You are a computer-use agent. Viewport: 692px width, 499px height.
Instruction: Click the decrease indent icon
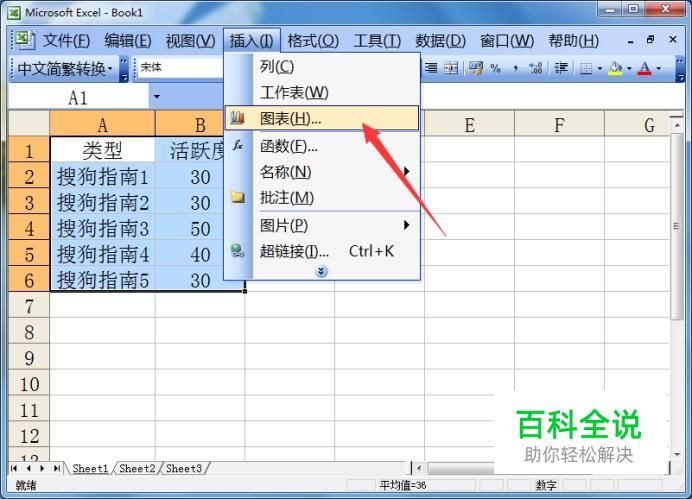[561, 68]
